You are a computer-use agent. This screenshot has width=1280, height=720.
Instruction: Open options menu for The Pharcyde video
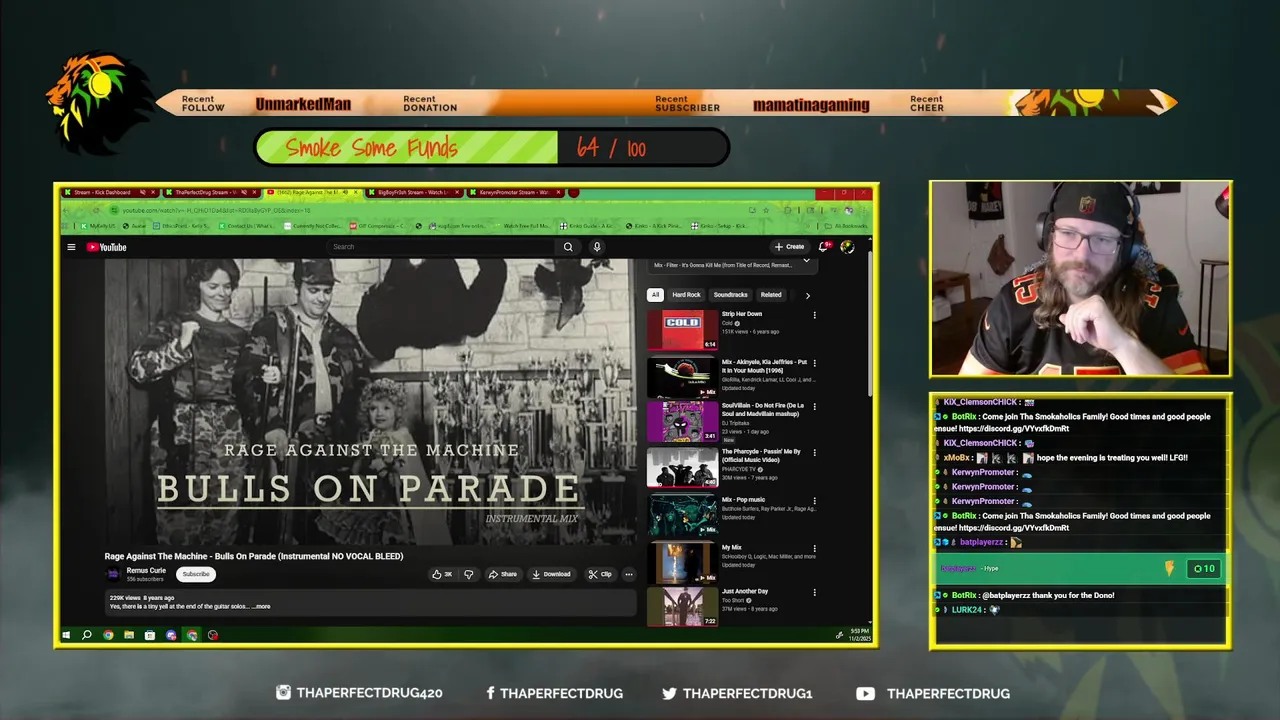pyautogui.click(x=814, y=453)
